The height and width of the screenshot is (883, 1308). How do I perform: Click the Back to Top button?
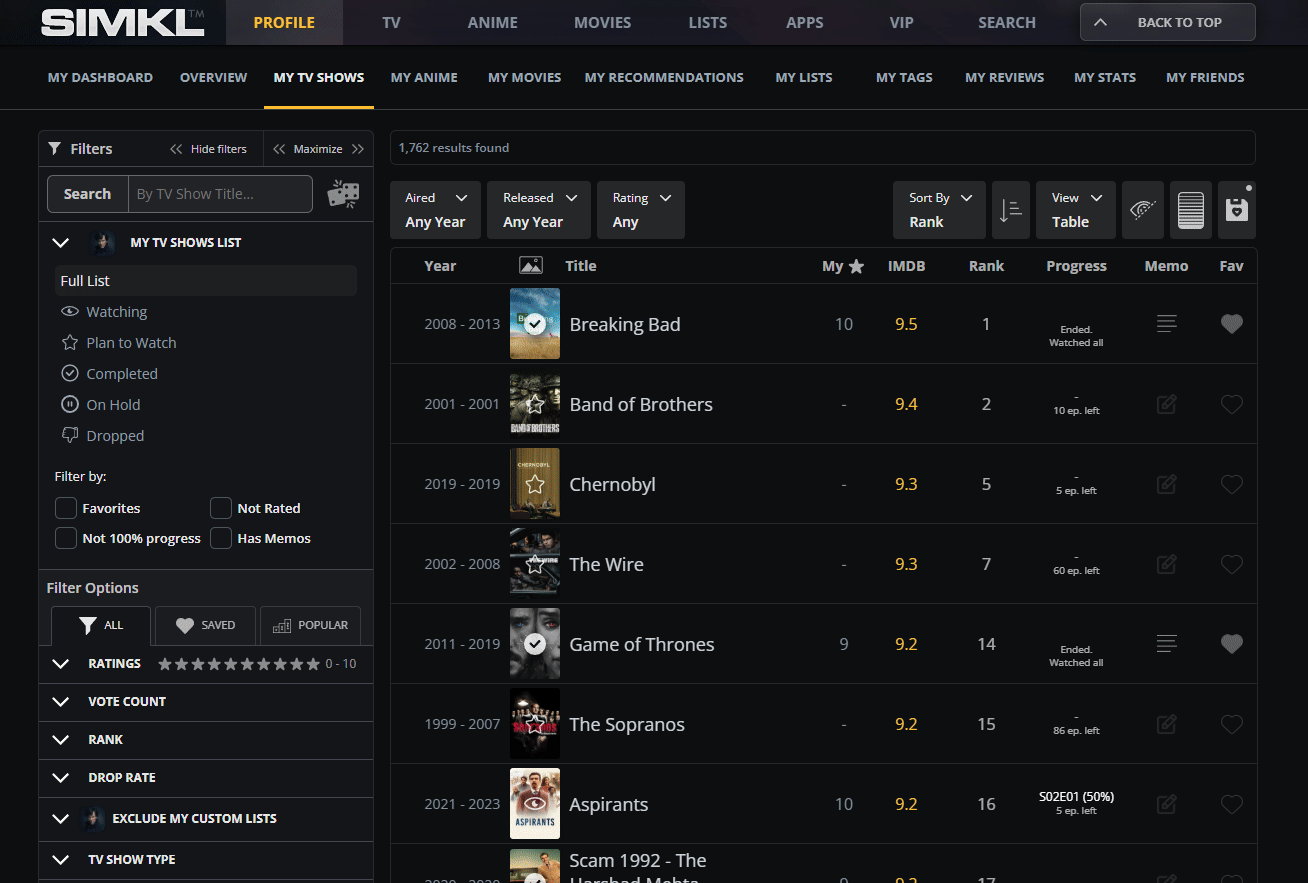pyautogui.click(x=1167, y=22)
